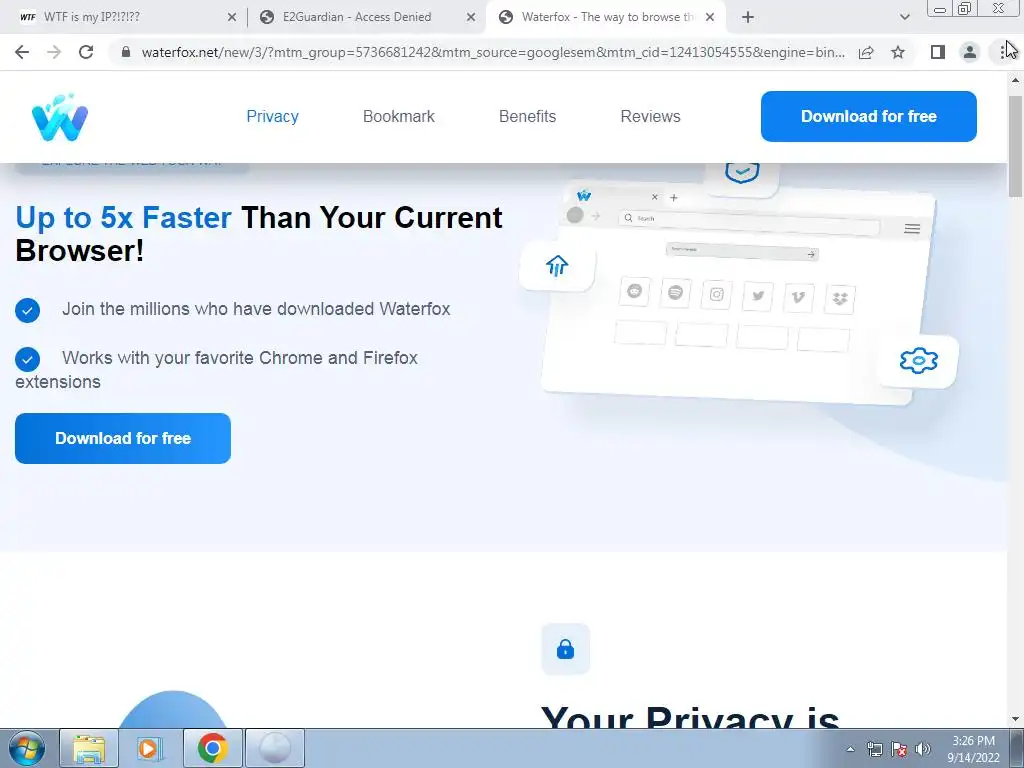The width and height of the screenshot is (1024, 768).
Task: Open the Privacy nav link
Action: (272, 116)
